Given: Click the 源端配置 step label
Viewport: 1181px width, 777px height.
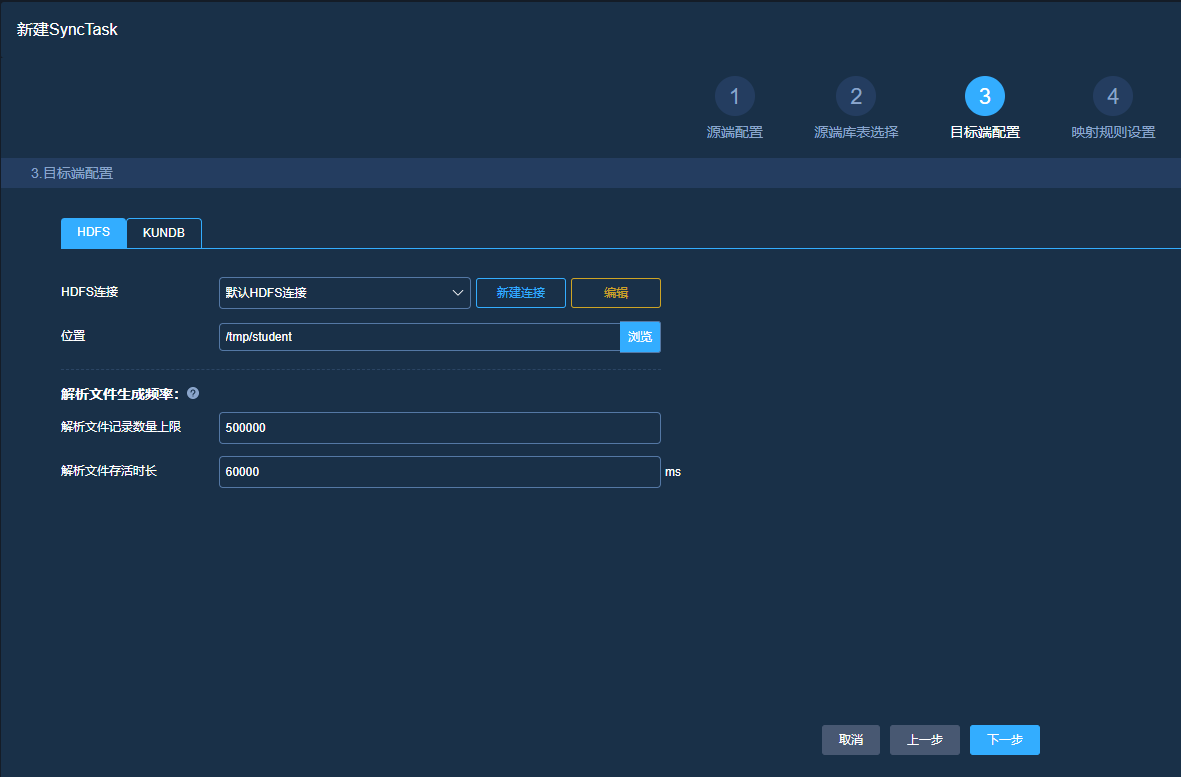Looking at the screenshot, I should tap(734, 132).
